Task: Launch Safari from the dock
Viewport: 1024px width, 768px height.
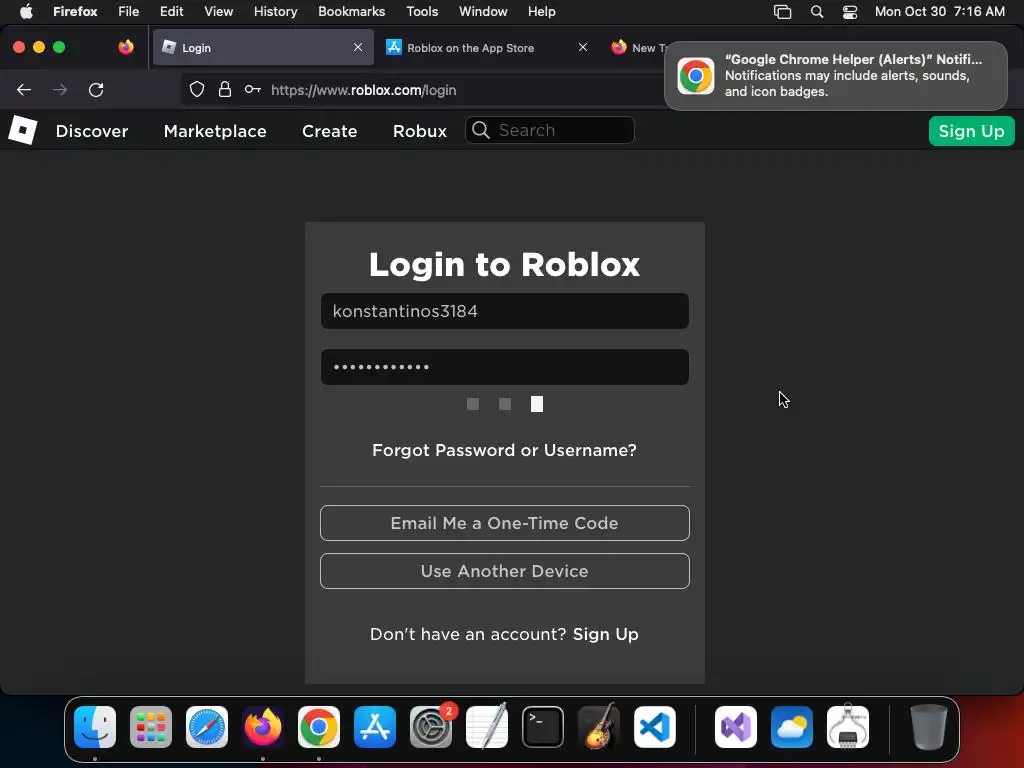Action: [x=207, y=727]
